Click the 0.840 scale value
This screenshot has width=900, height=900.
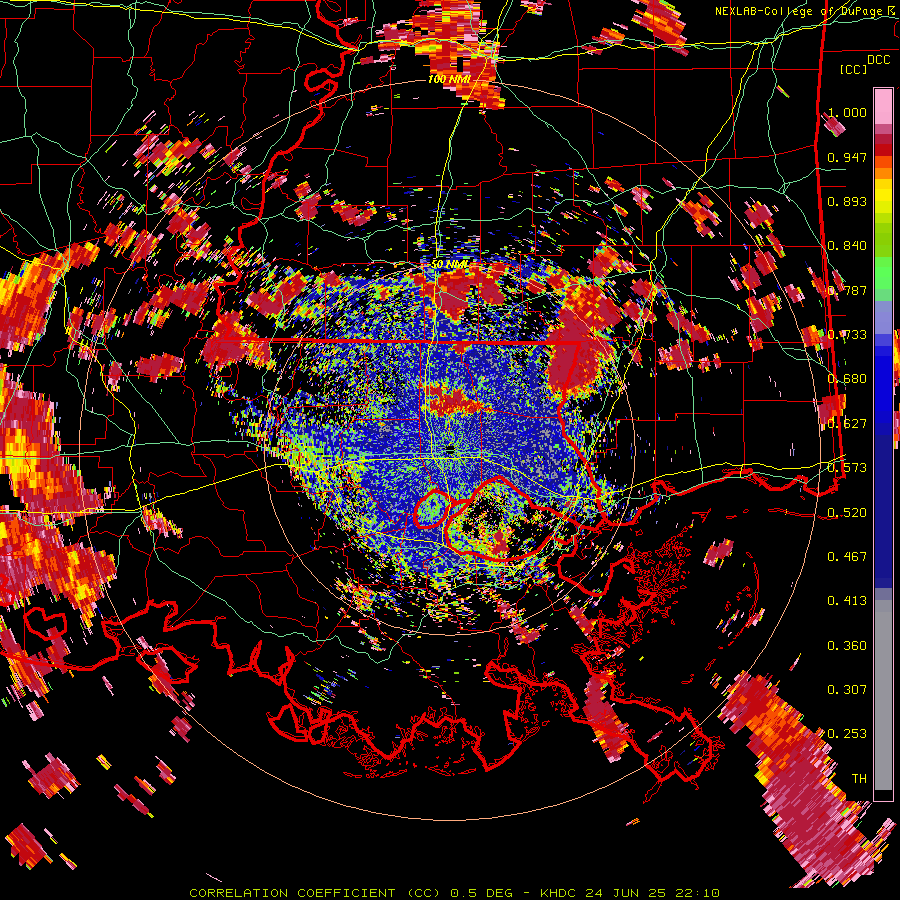847,246
